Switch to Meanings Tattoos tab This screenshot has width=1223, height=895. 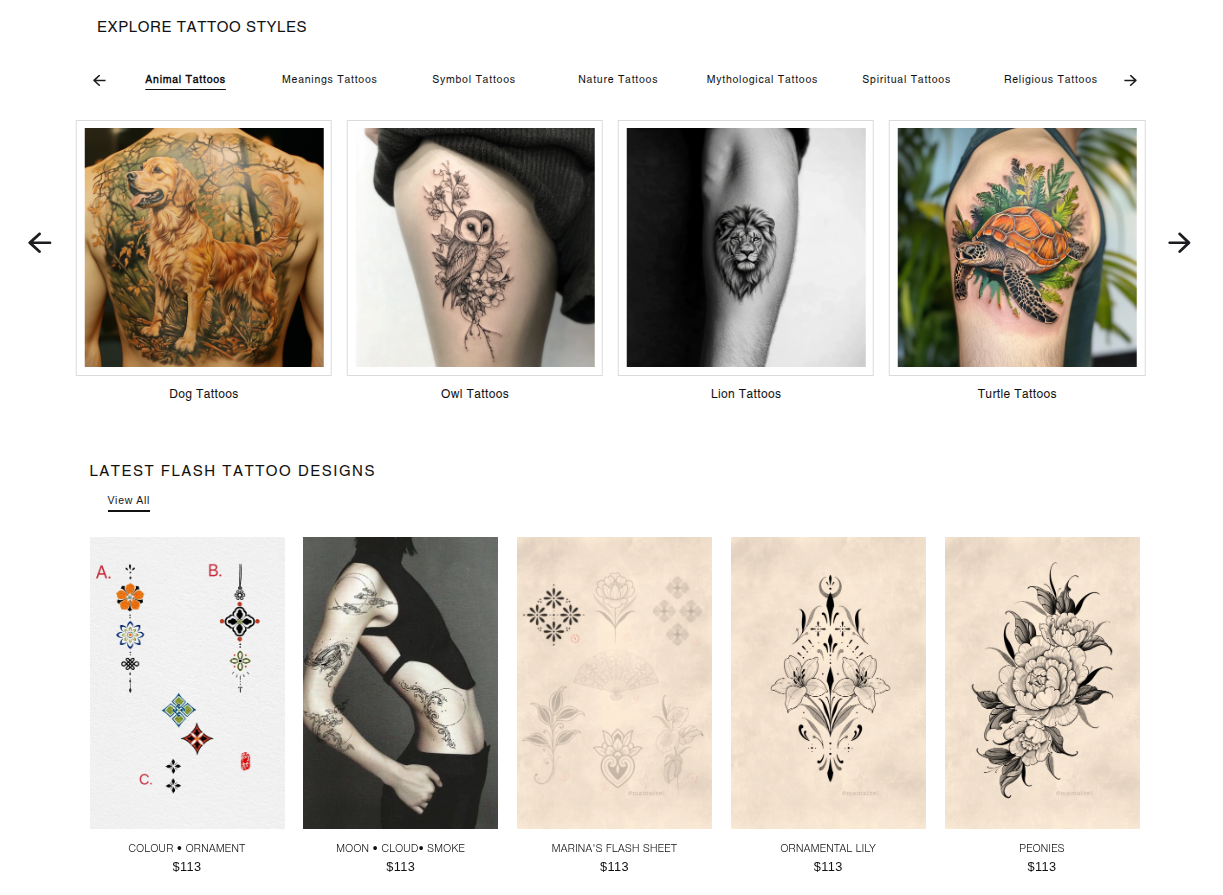[329, 79]
